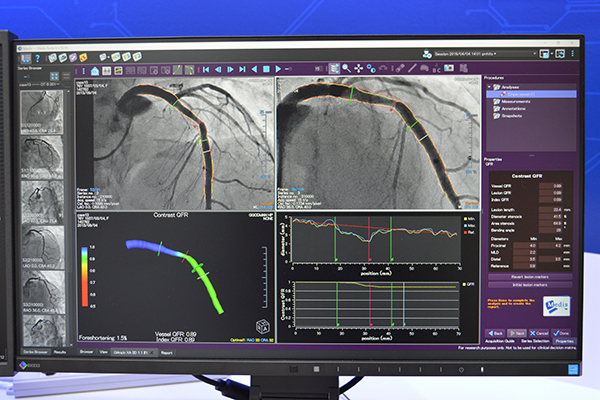Click the Done button
The image size is (600, 400).
tap(561, 333)
